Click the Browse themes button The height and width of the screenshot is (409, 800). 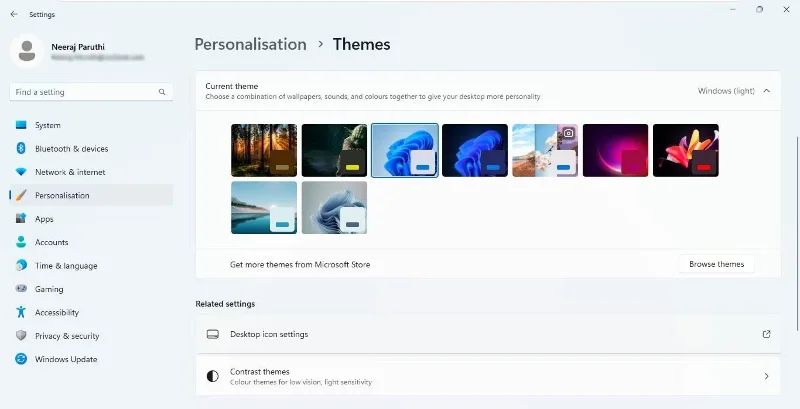tap(716, 264)
